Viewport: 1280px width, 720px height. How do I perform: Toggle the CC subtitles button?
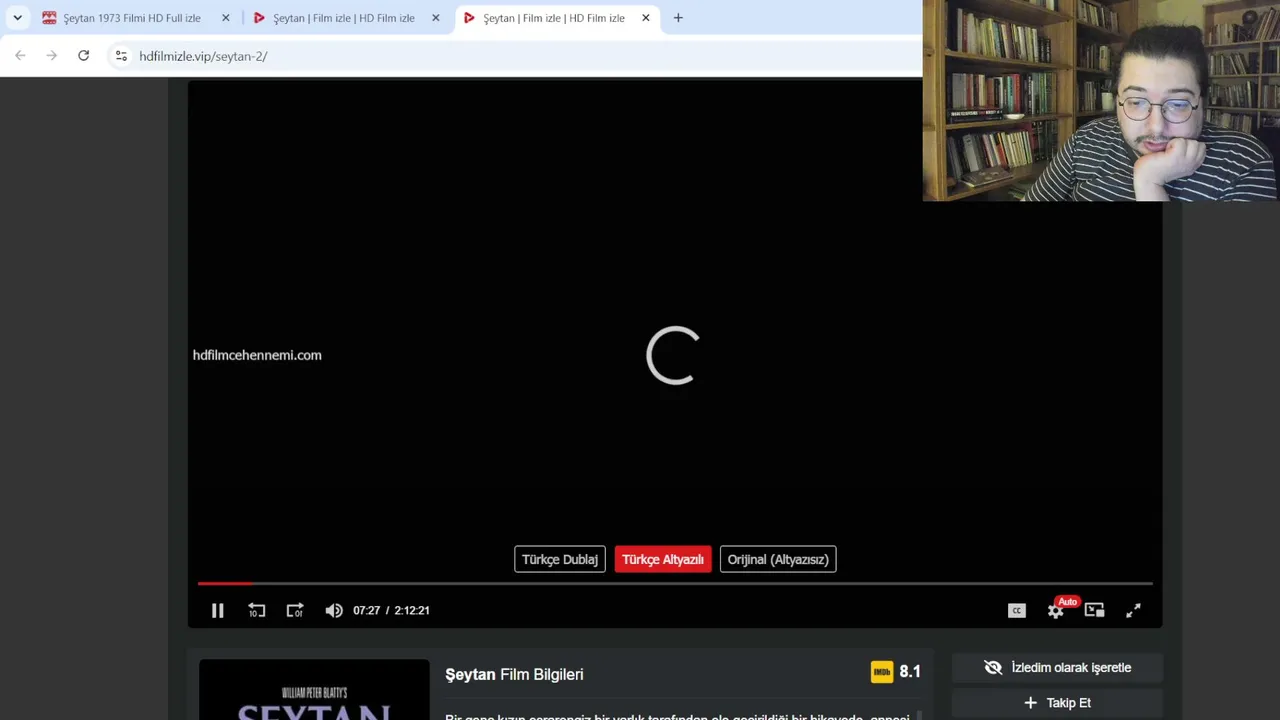(x=1017, y=610)
